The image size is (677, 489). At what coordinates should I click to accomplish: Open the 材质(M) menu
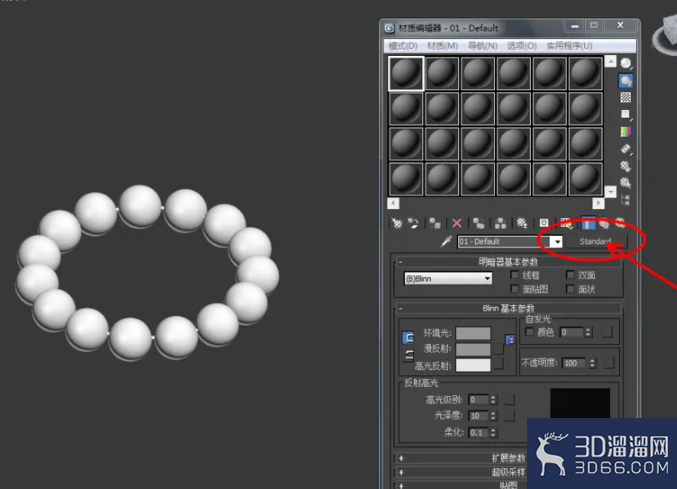(443, 46)
